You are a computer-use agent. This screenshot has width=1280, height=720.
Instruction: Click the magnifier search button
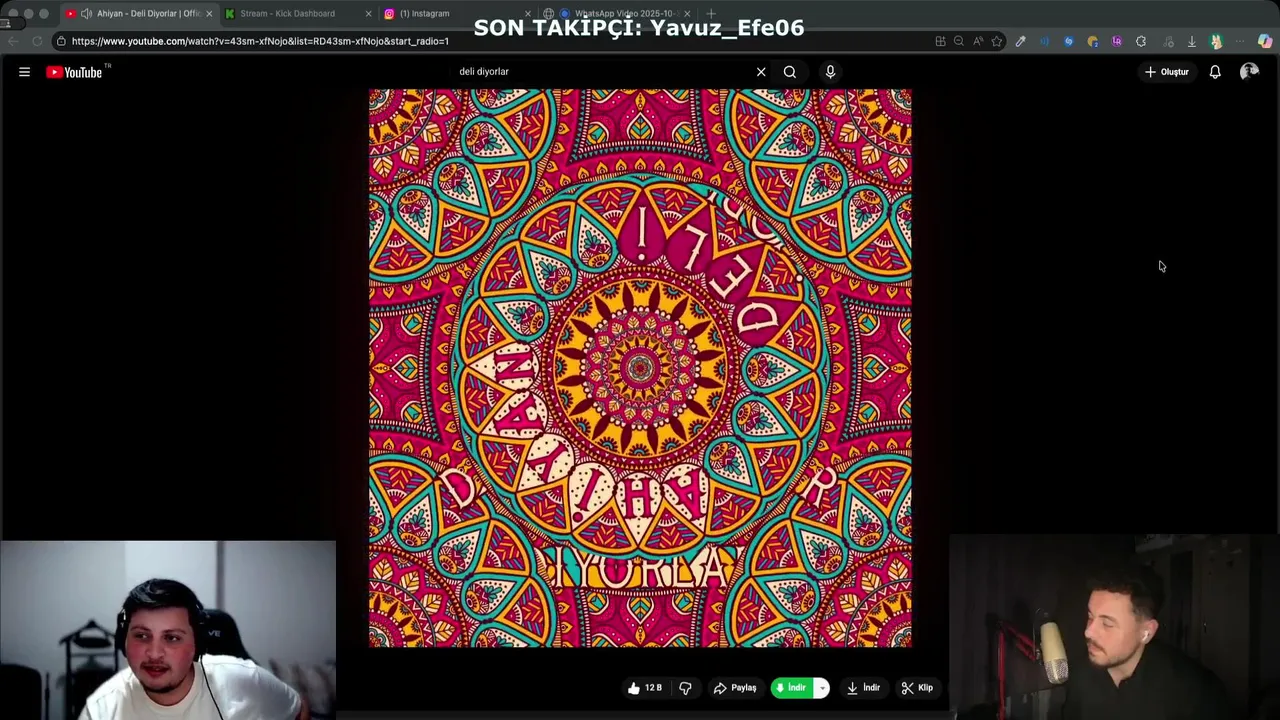click(790, 72)
